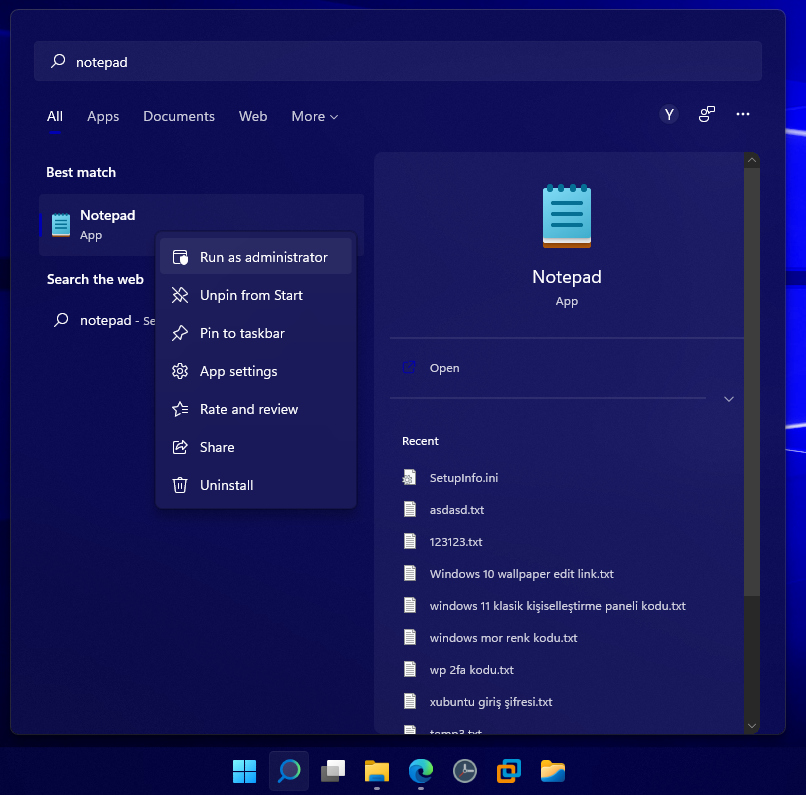
Task: Click the Open external-link icon
Action: [x=409, y=367]
